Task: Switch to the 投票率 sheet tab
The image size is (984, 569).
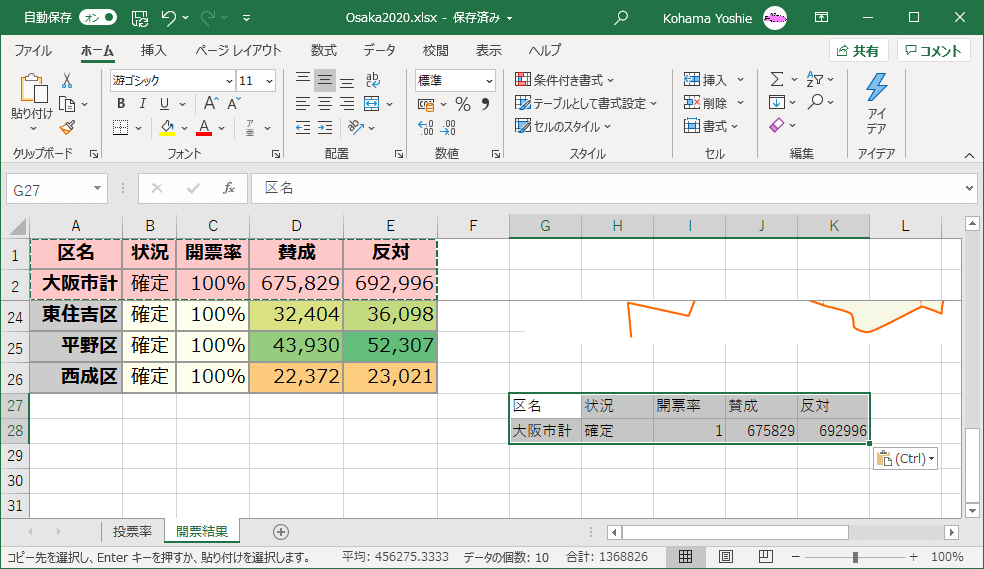Action: pos(132,532)
